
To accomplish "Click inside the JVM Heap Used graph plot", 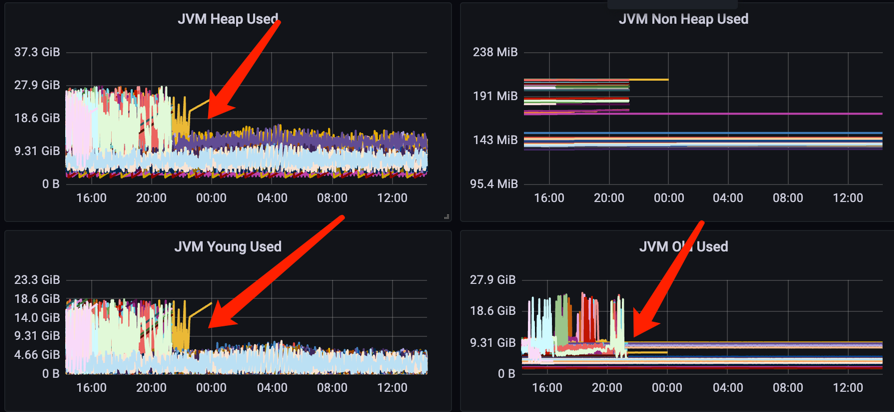I will point(246,117).
